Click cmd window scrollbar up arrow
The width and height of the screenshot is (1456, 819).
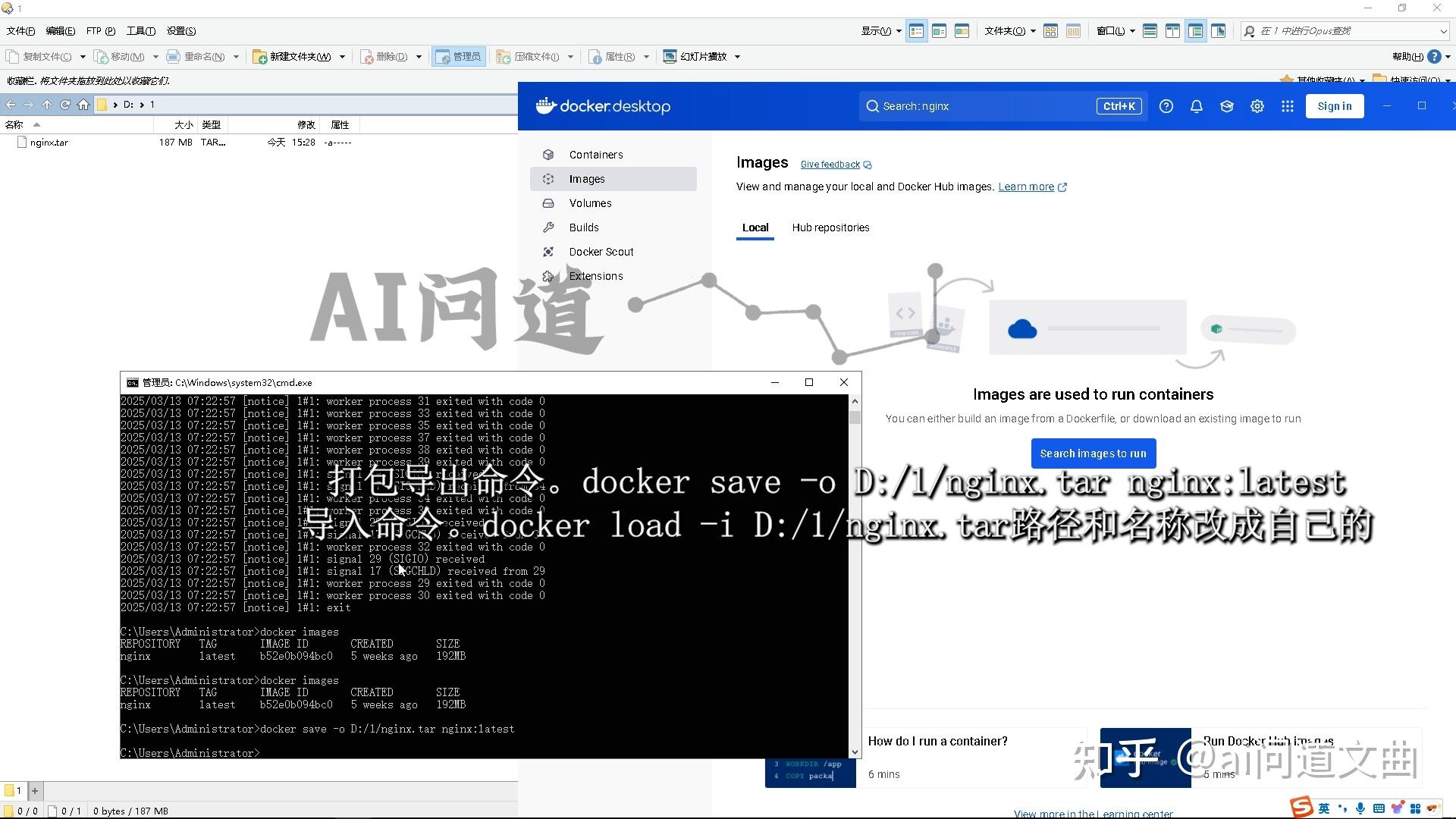click(x=855, y=401)
